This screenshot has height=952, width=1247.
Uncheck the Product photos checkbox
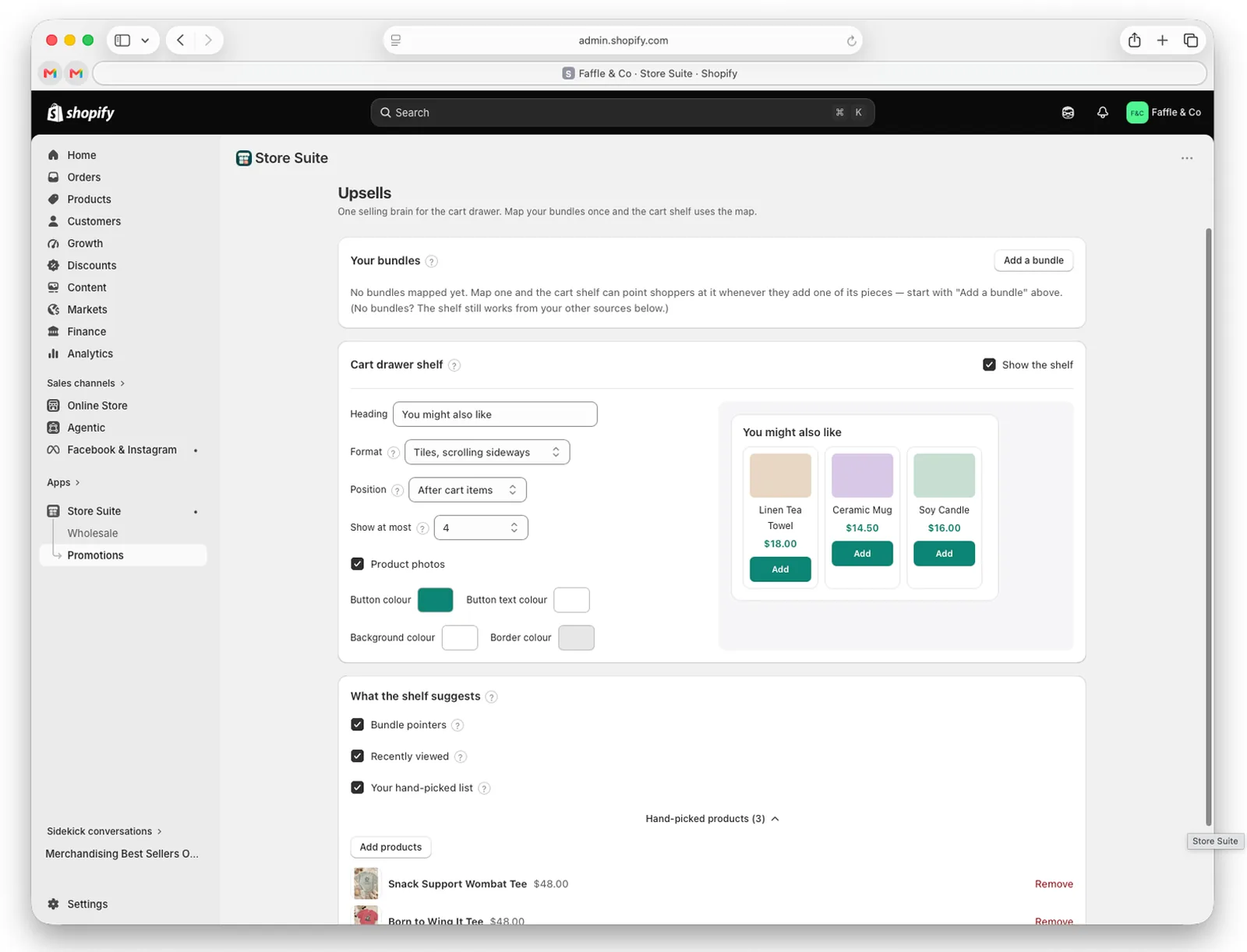point(357,564)
